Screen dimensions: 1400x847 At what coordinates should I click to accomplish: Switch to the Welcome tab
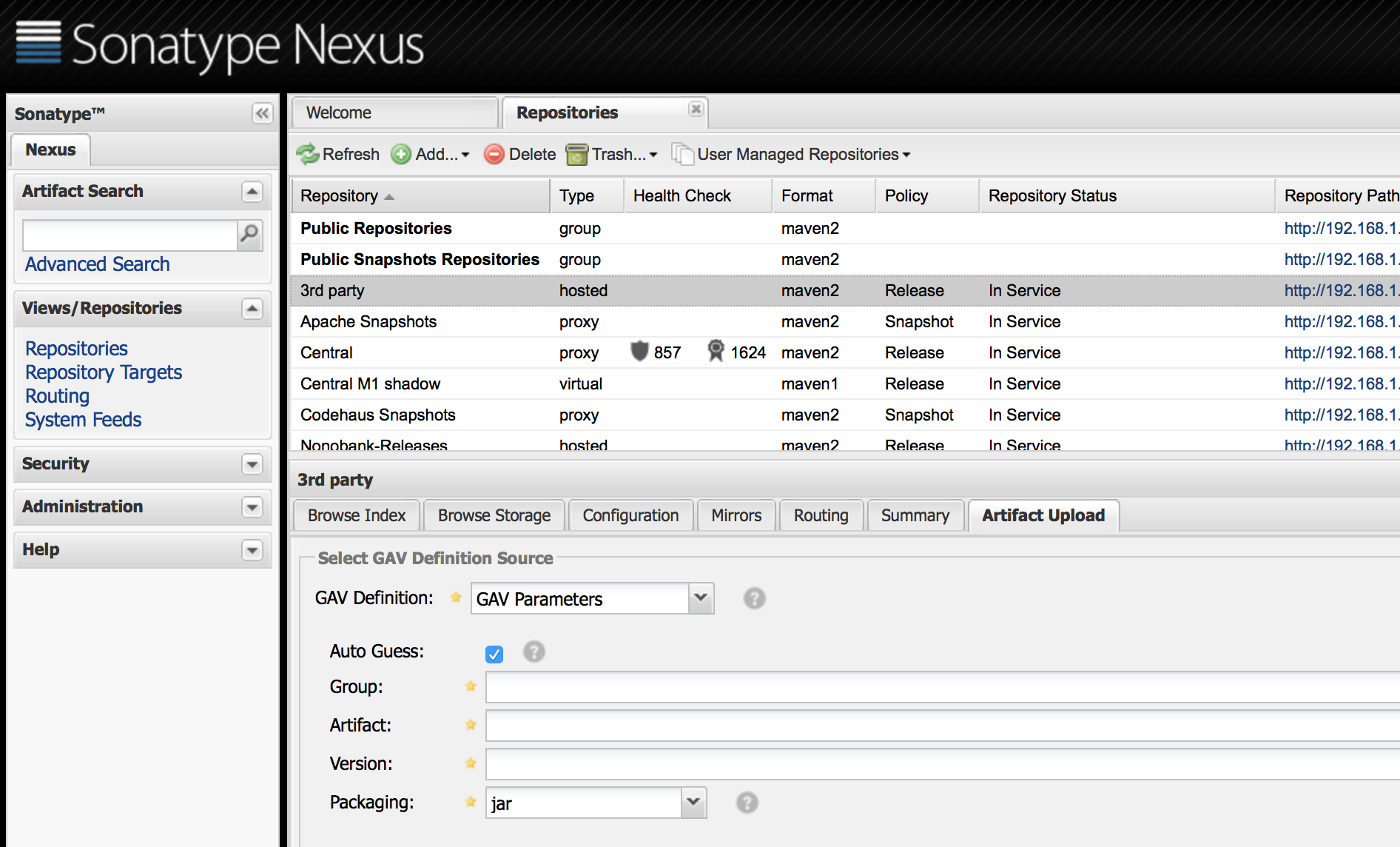click(394, 113)
